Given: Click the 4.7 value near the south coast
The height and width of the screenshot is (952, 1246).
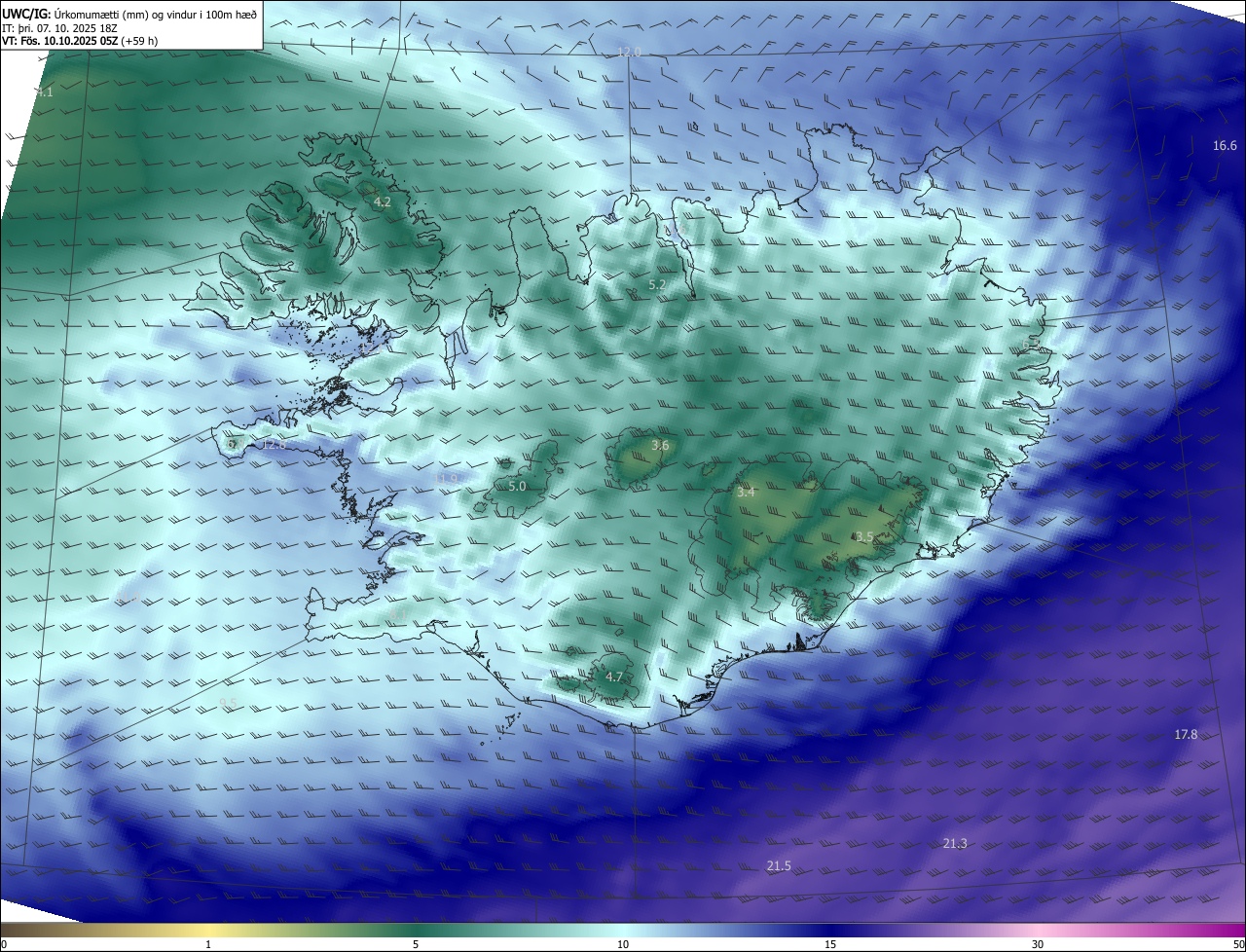Looking at the screenshot, I should [x=614, y=677].
